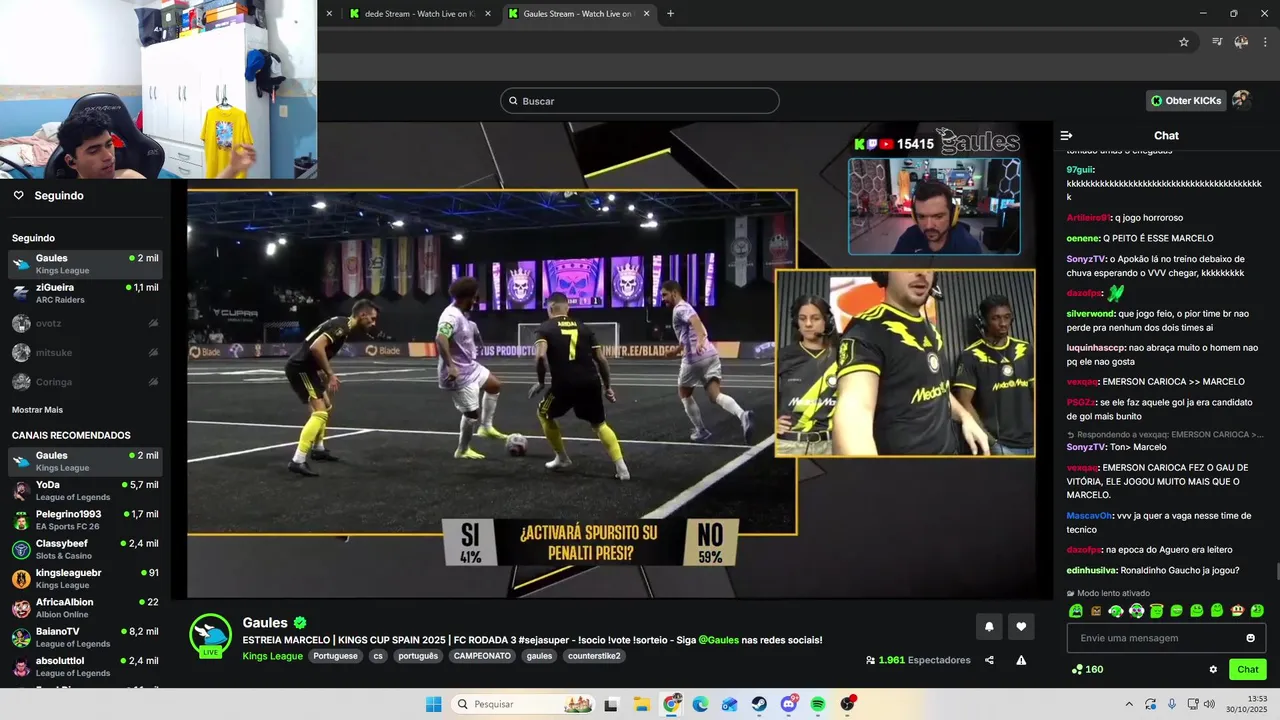Click the Obter KICKs button
The height and width of the screenshot is (720, 1280).
click(x=1186, y=101)
